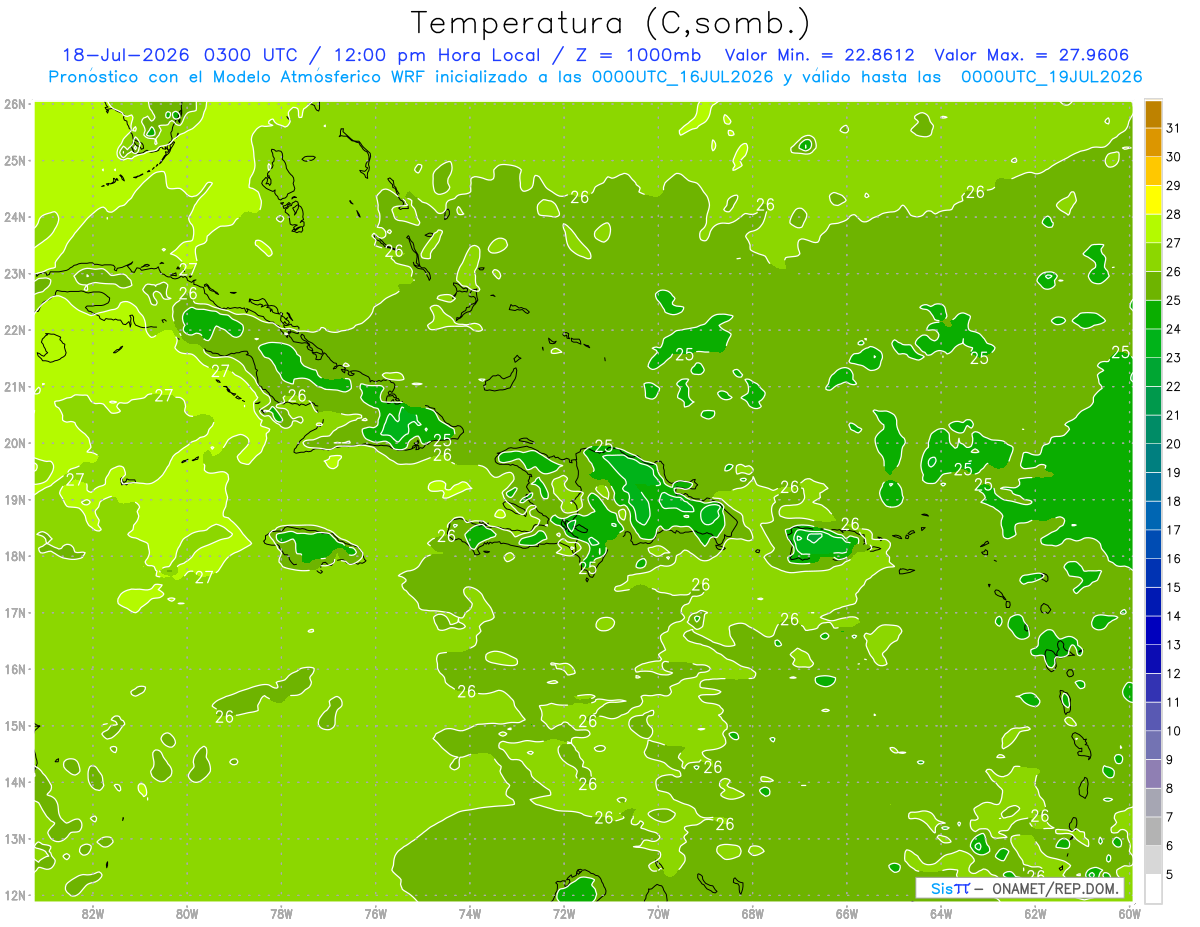Click the "26N" latitude axis label
Viewport: 1200px width, 927px height.
click(x=15, y=104)
